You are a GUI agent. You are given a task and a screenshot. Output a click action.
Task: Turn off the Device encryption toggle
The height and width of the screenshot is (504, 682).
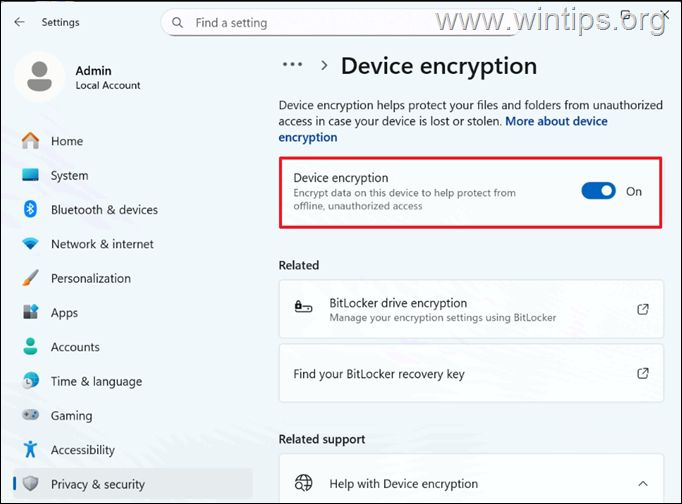click(x=598, y=191)
